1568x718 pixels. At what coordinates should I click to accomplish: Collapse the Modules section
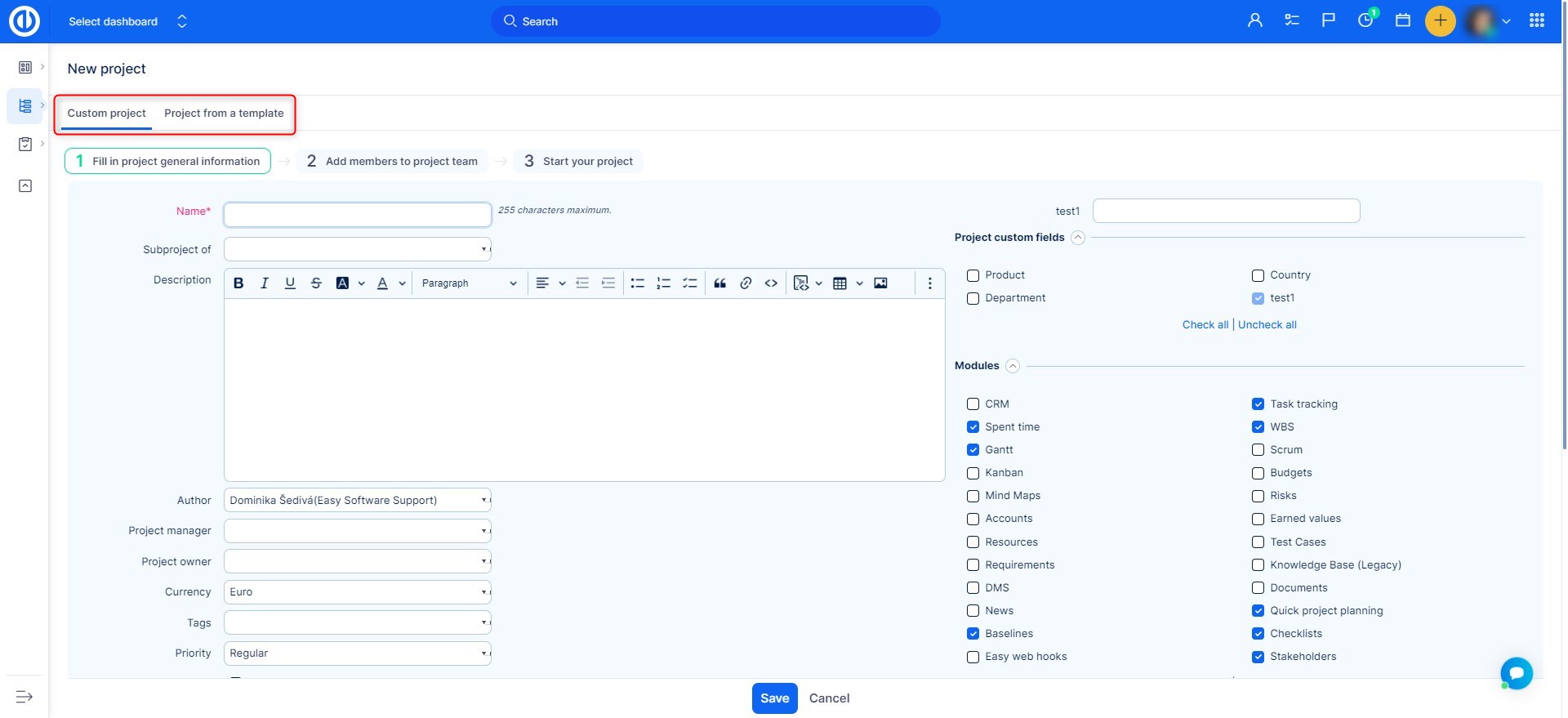coord(1013,366)
